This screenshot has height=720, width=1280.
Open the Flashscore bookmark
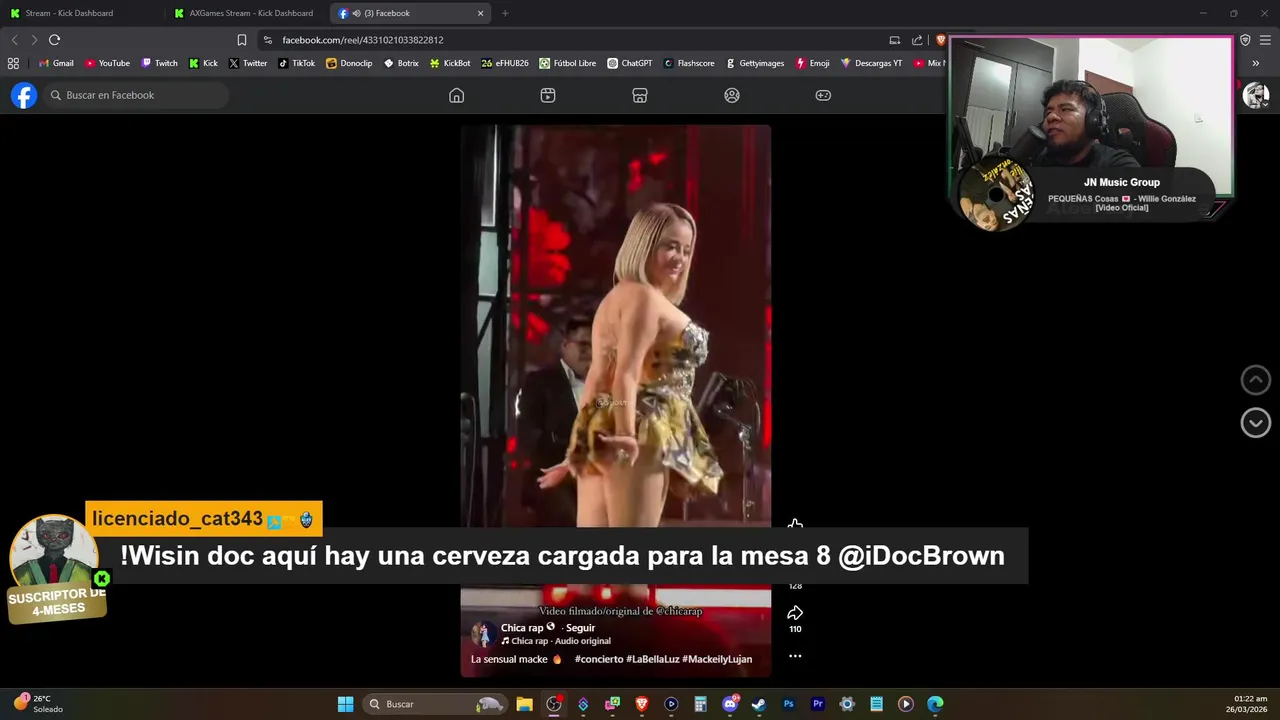[x=689, y=63]
